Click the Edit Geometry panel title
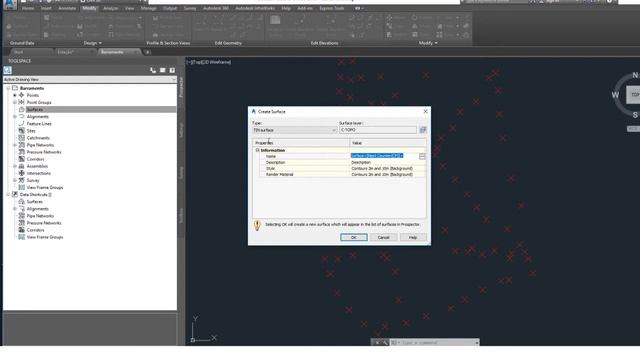Image resolution: width=640 pixels, height=360 pixels. [228, 43]
